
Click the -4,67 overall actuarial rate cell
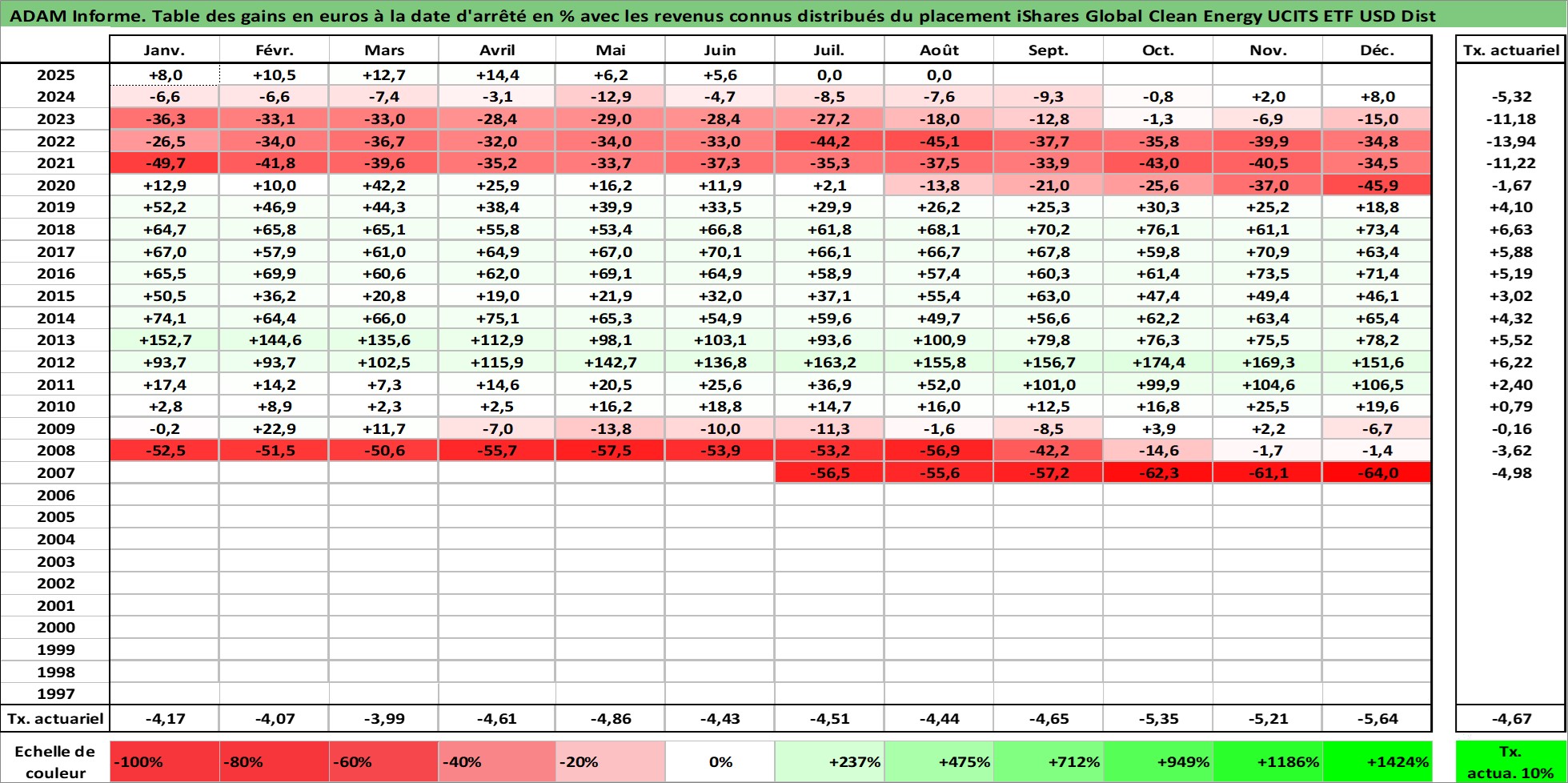1510,718
